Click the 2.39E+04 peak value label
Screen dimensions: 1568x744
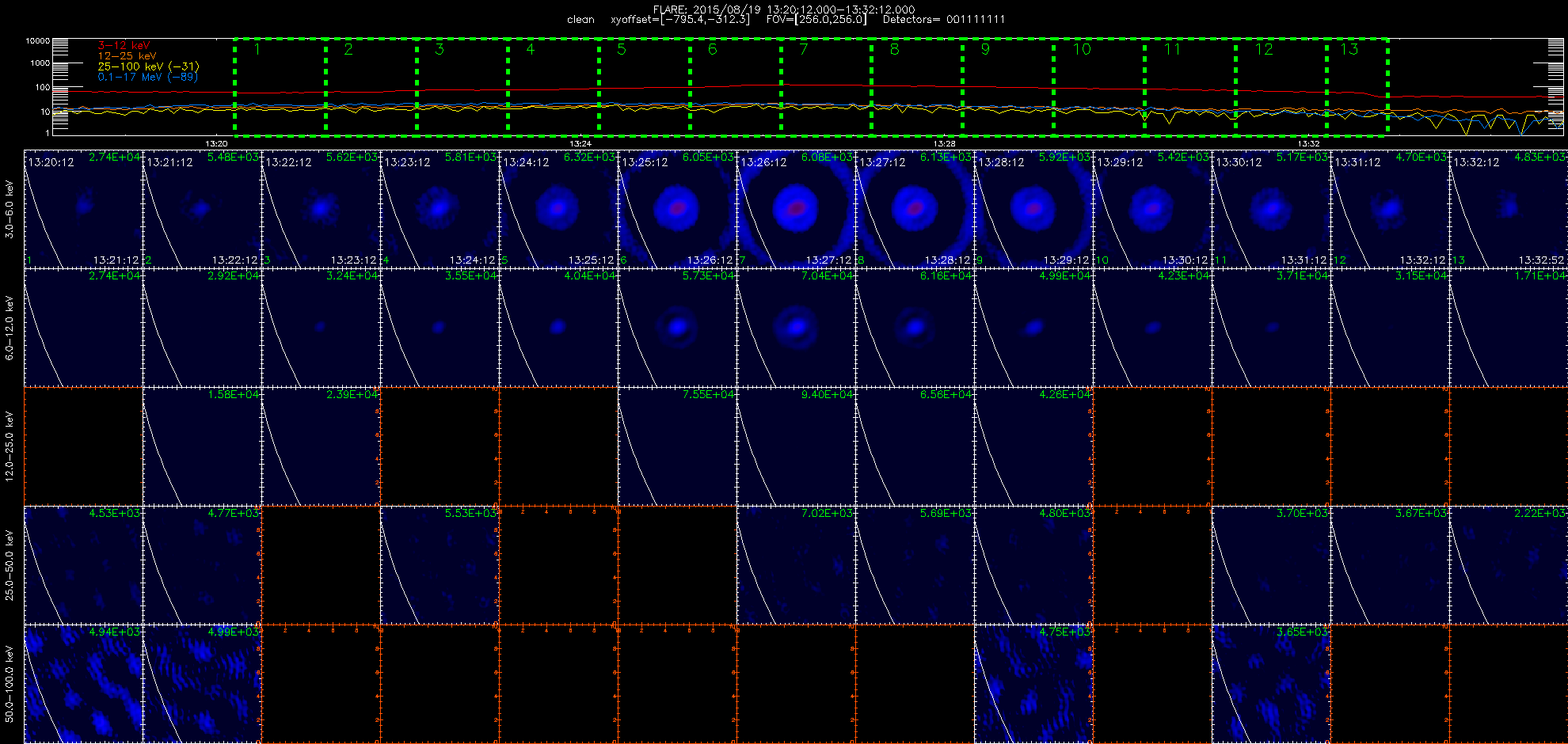352,394
